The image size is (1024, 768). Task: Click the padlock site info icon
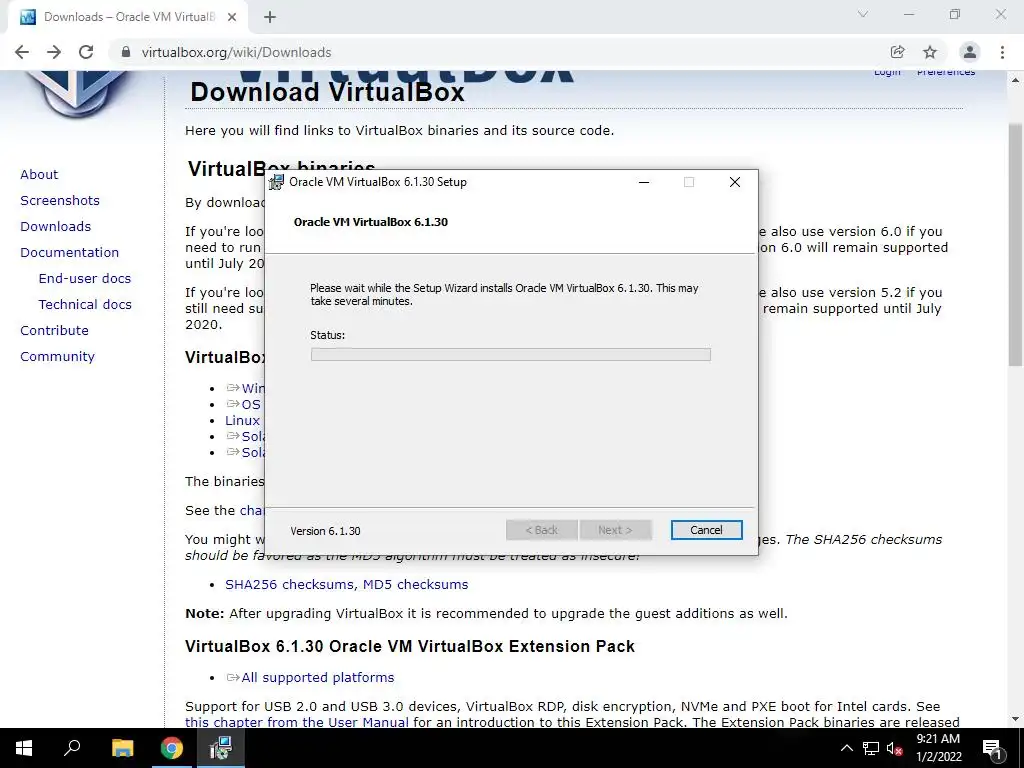click(x=126, y=52)
